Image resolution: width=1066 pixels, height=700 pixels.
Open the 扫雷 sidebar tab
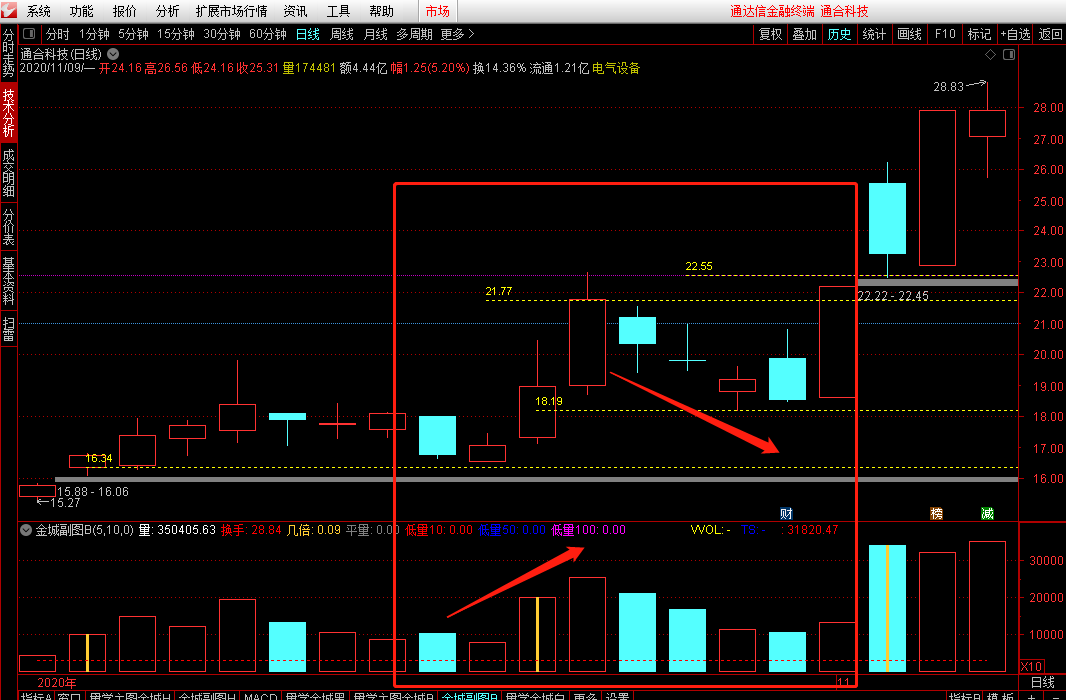(x=9, y=329)
